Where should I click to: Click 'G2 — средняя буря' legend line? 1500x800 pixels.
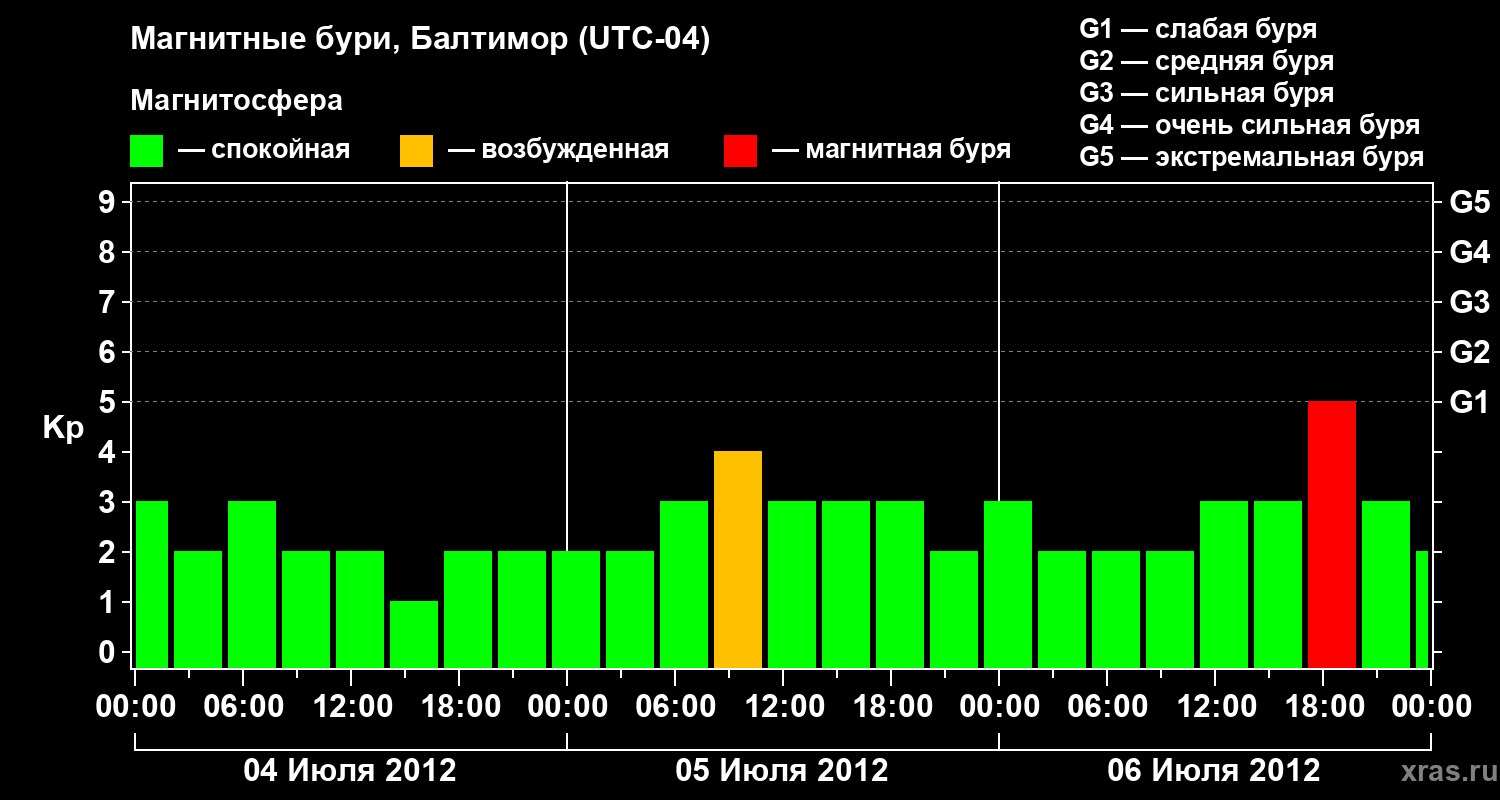click(1207, 61)
